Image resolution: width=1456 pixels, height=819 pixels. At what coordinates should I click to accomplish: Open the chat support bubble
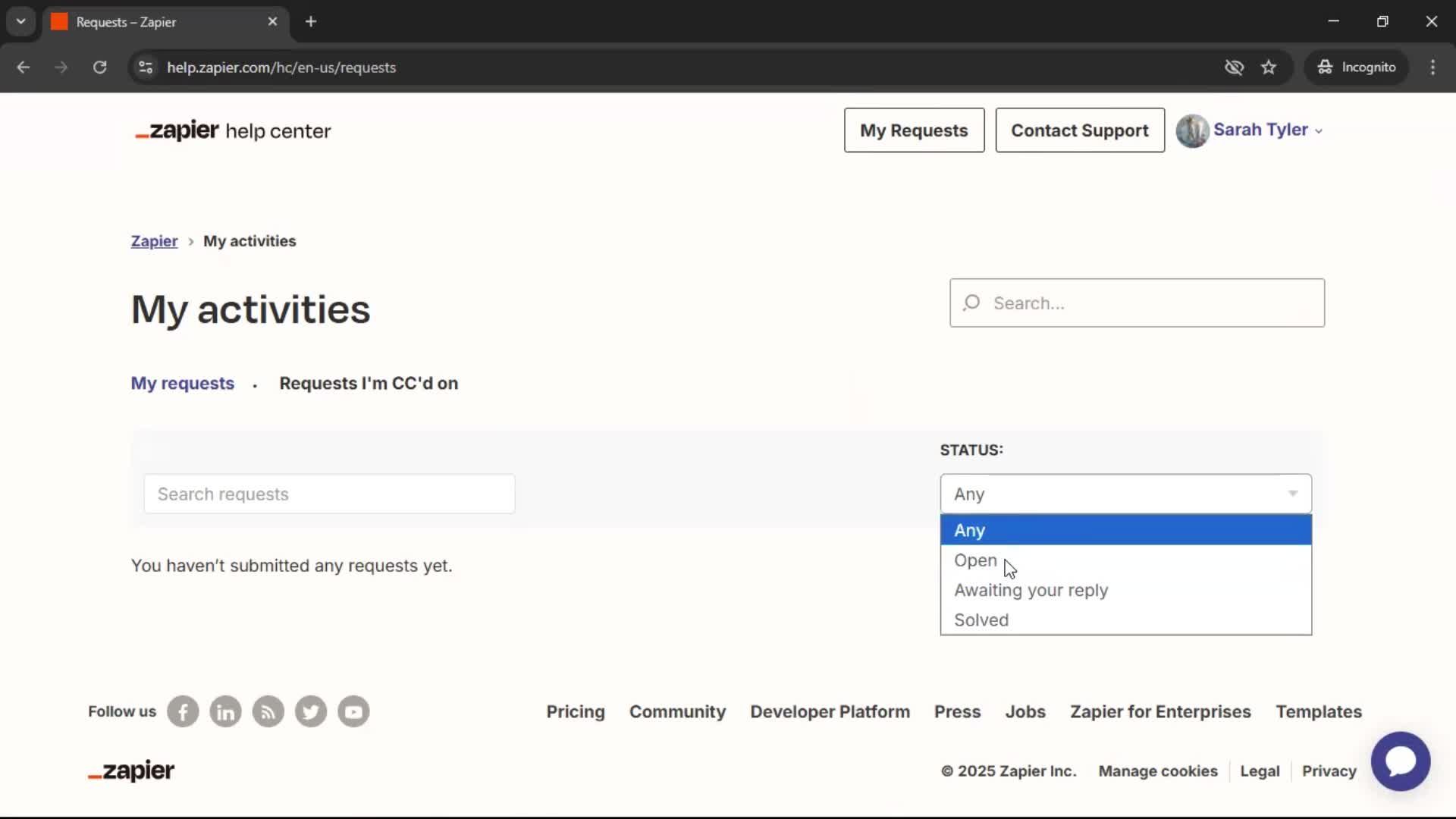1400,761
